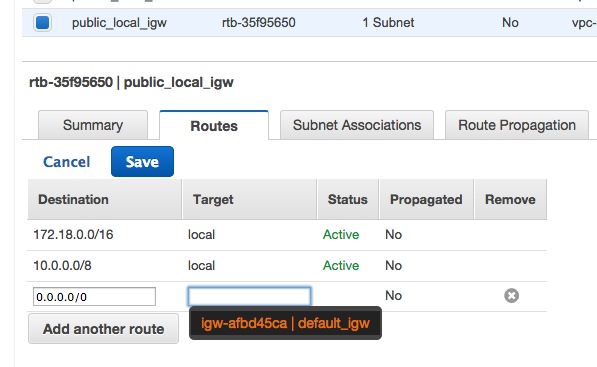Cancel route editing

(67, 162)
